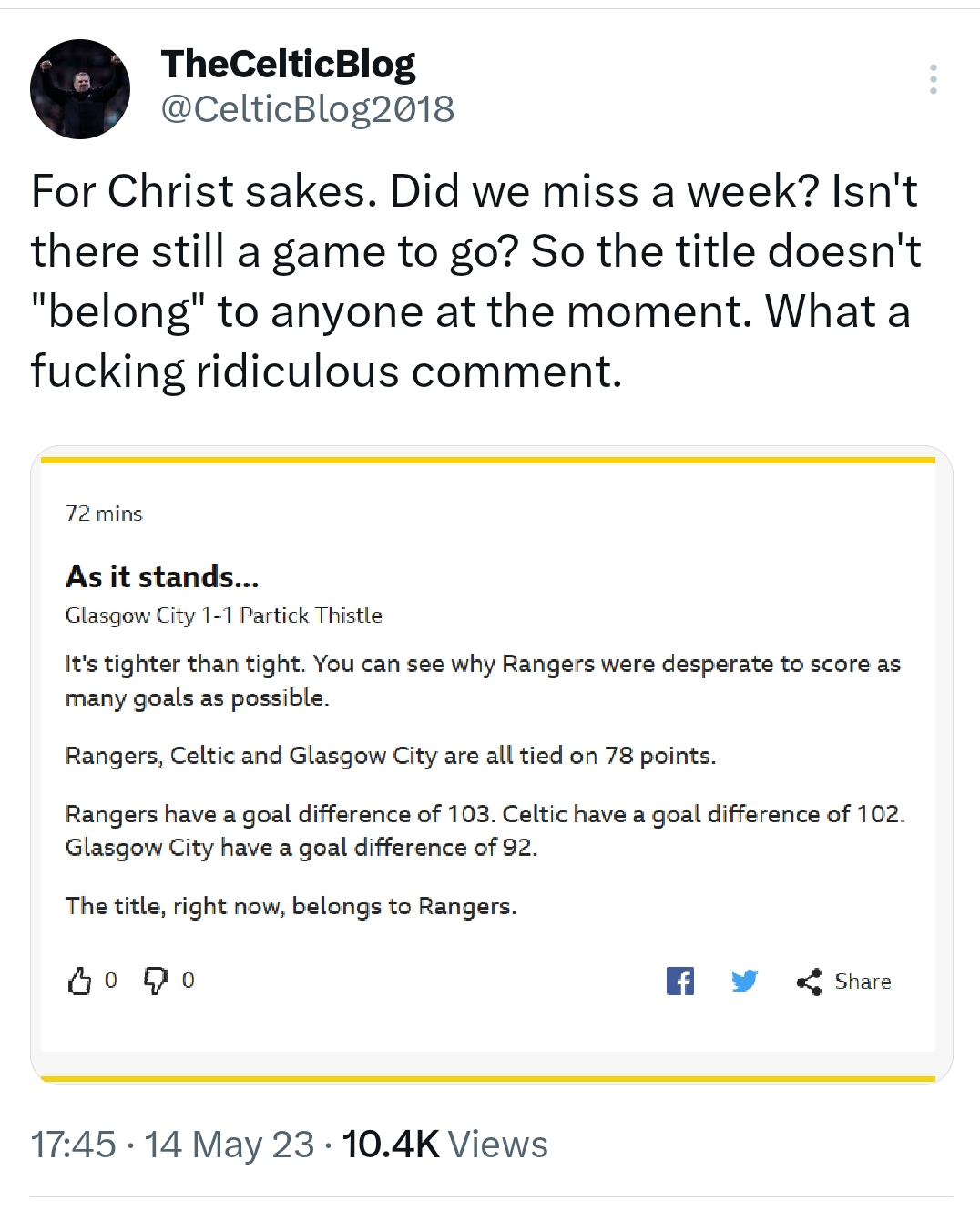This screenshot has height=1211, width=980.
Task: Click the TheCelticBlog display name
Action: [288, 64]
